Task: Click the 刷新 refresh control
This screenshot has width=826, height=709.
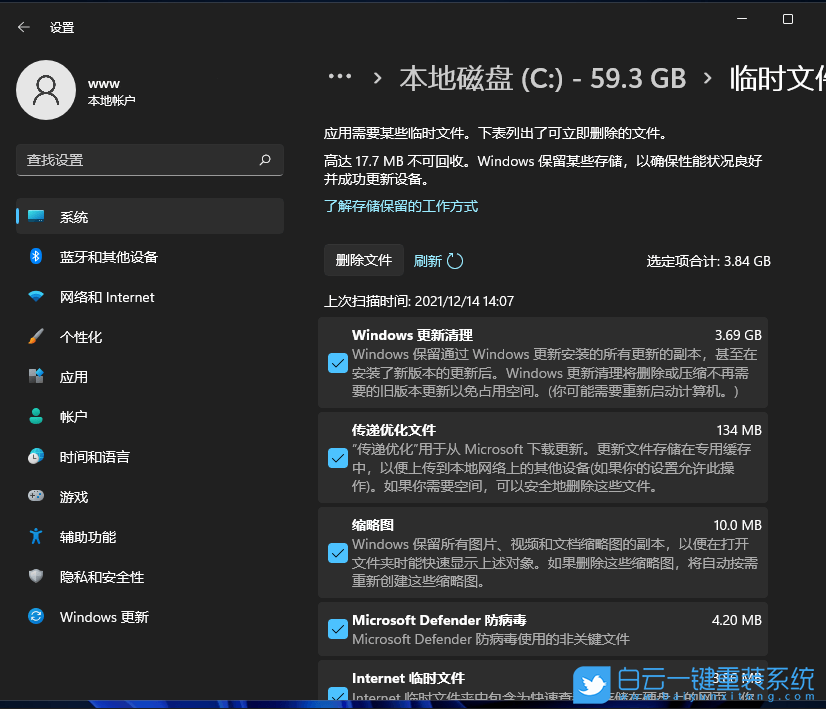Action: 438,260
